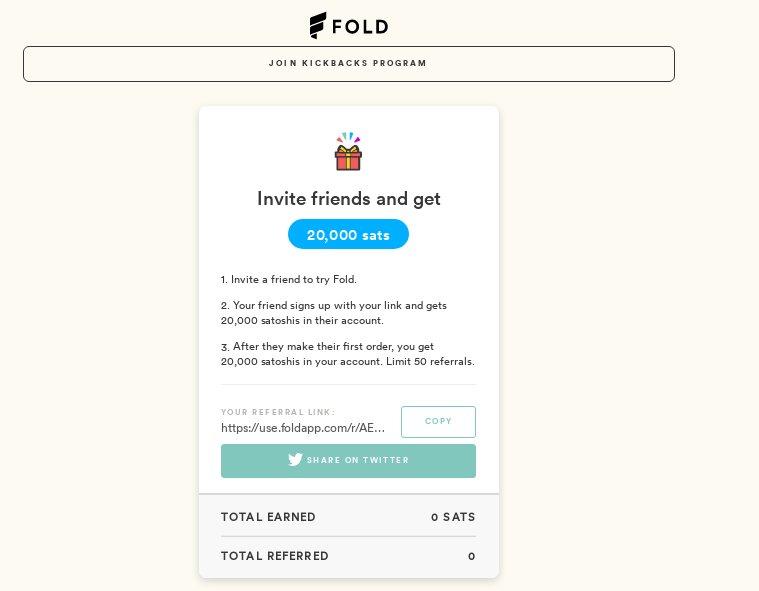Viewport: 759px width, 591px height.
Task: Click the Total Earned row label
Action: (x=268, y=517)
